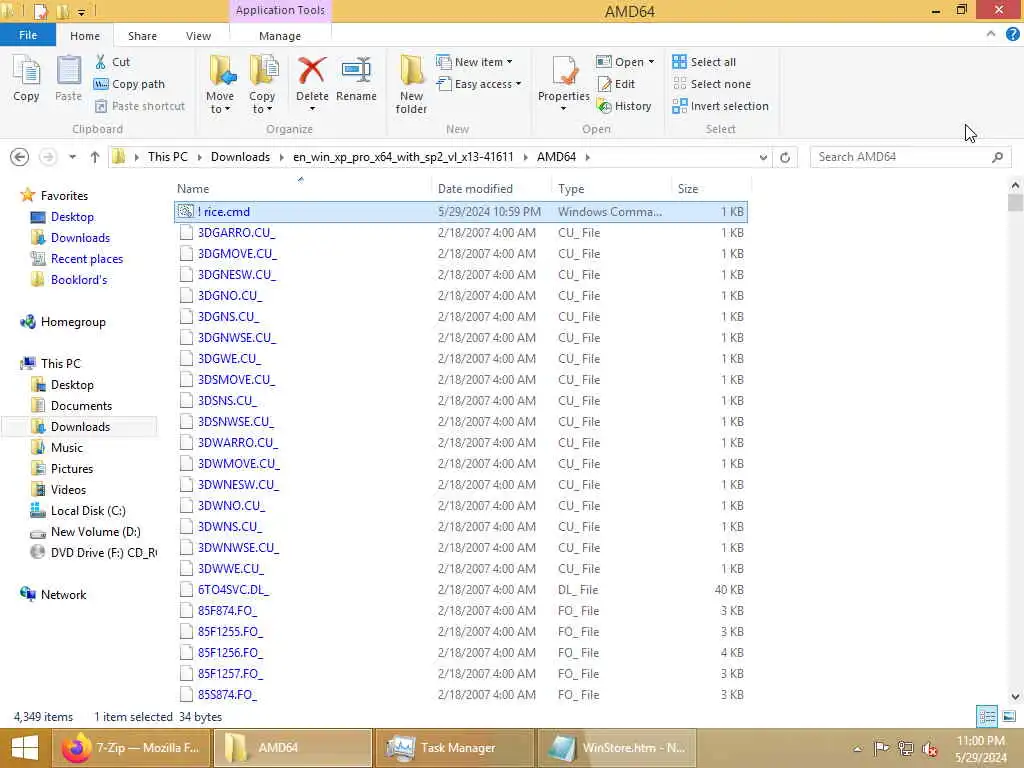Expand the chevron after Downloads in path
This screenshot has height=768, width=1024.
(281, 157)
